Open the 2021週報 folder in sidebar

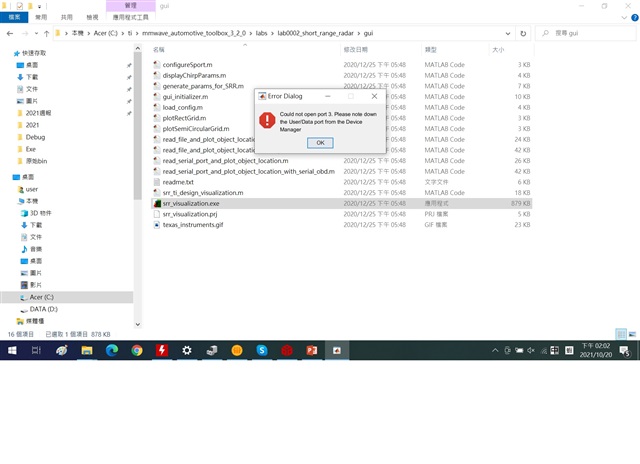pyautogui.click(x=38, y=113)
